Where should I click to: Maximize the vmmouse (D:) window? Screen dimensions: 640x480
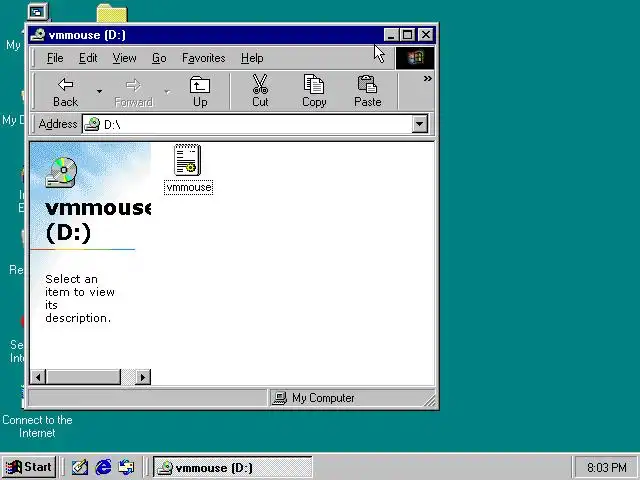(x=407, y=35)
